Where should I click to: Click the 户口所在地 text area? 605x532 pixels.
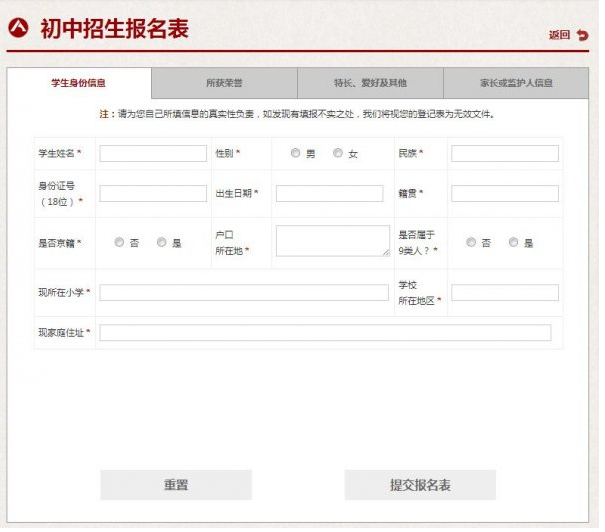(x=332, y=241)
